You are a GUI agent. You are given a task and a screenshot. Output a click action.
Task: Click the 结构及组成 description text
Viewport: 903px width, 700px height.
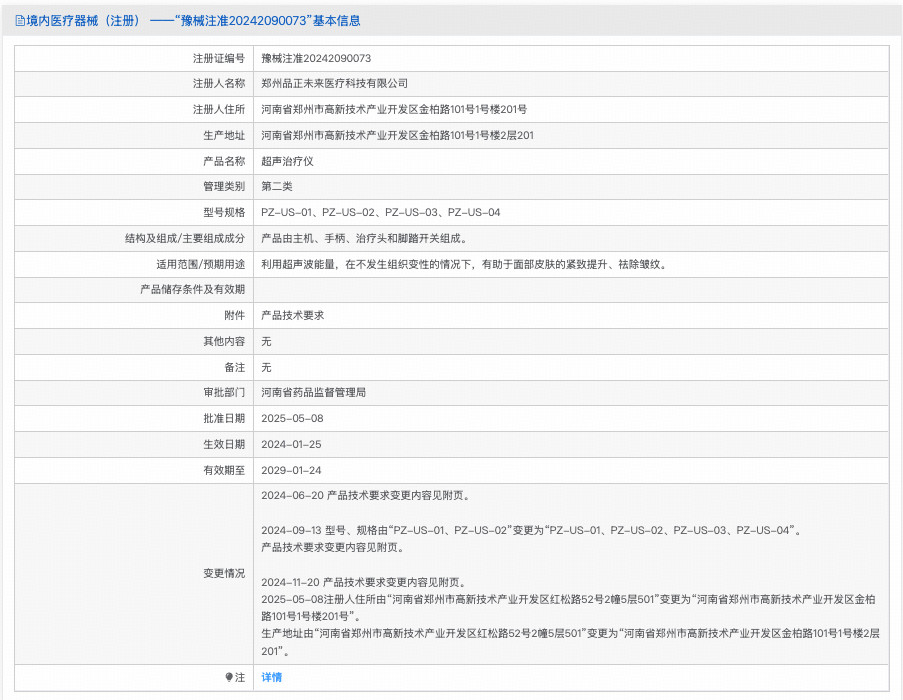pos(364,238)
